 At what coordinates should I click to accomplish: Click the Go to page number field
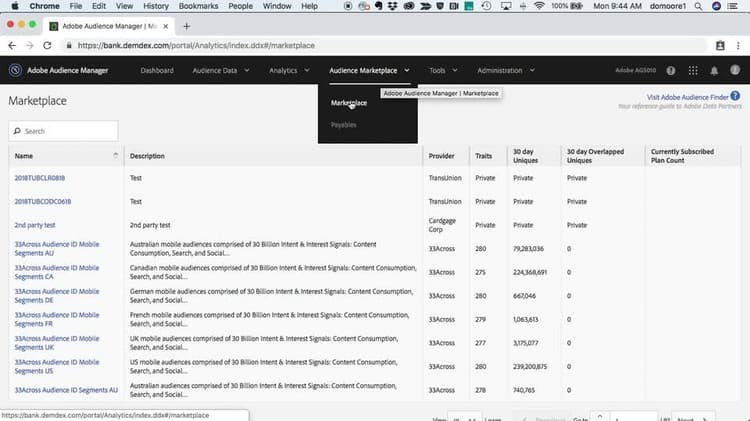tap(634, 418)
